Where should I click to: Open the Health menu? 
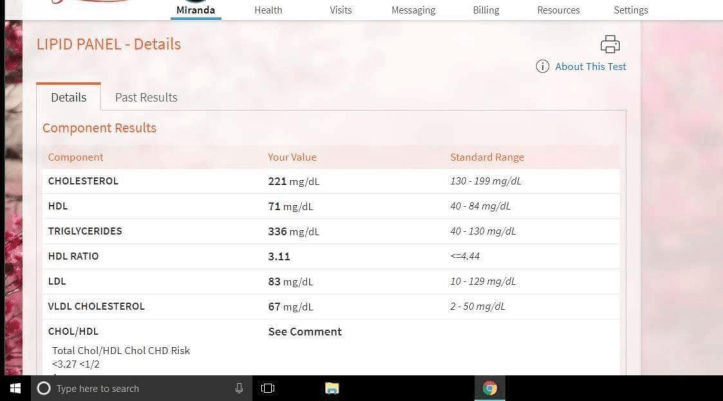[x=268, y=10]
